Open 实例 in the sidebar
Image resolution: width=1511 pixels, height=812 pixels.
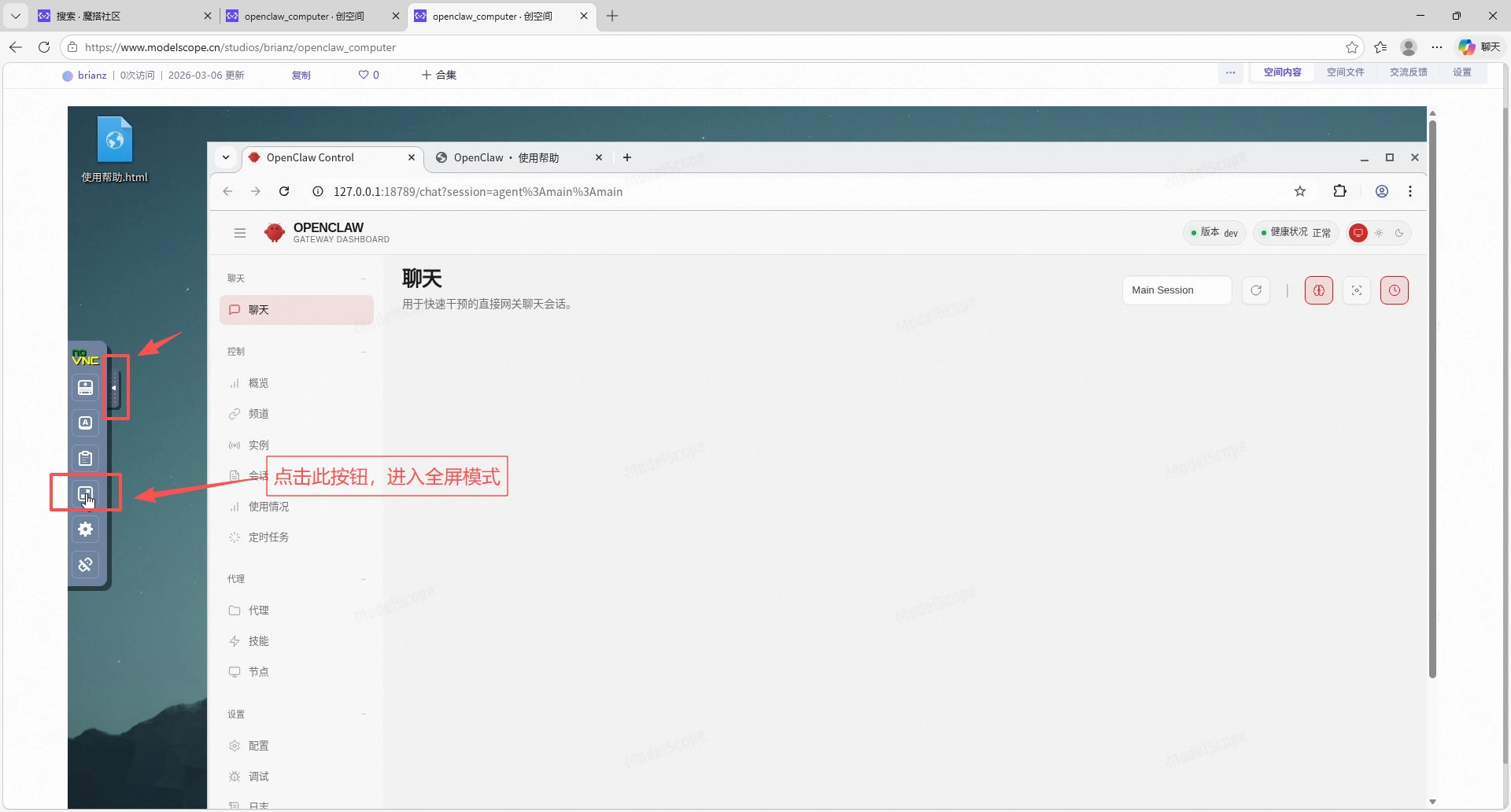click(x=297, y=445)
